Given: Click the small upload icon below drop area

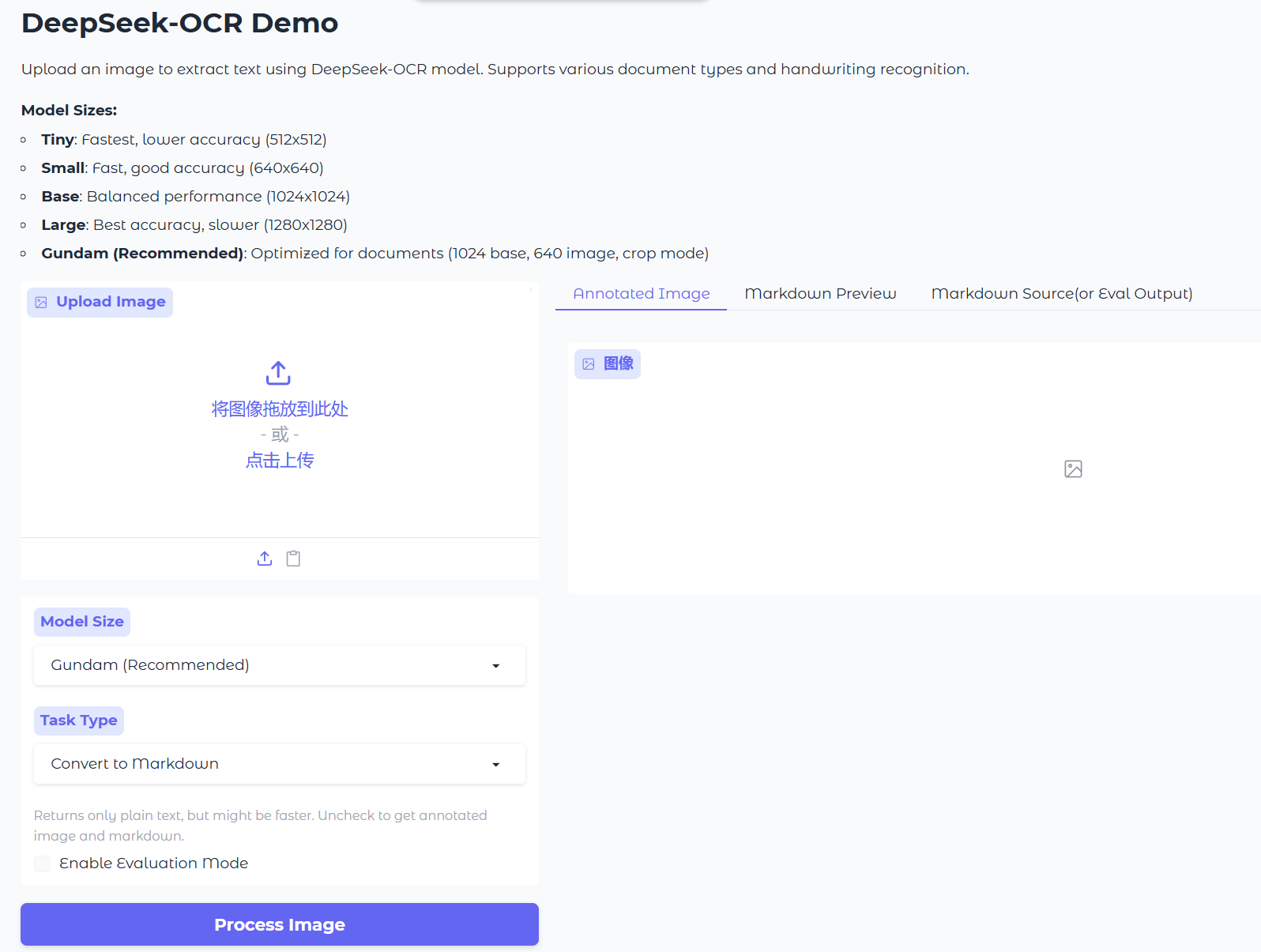Looking at the screenshot, I should click(x=265, y=559).
